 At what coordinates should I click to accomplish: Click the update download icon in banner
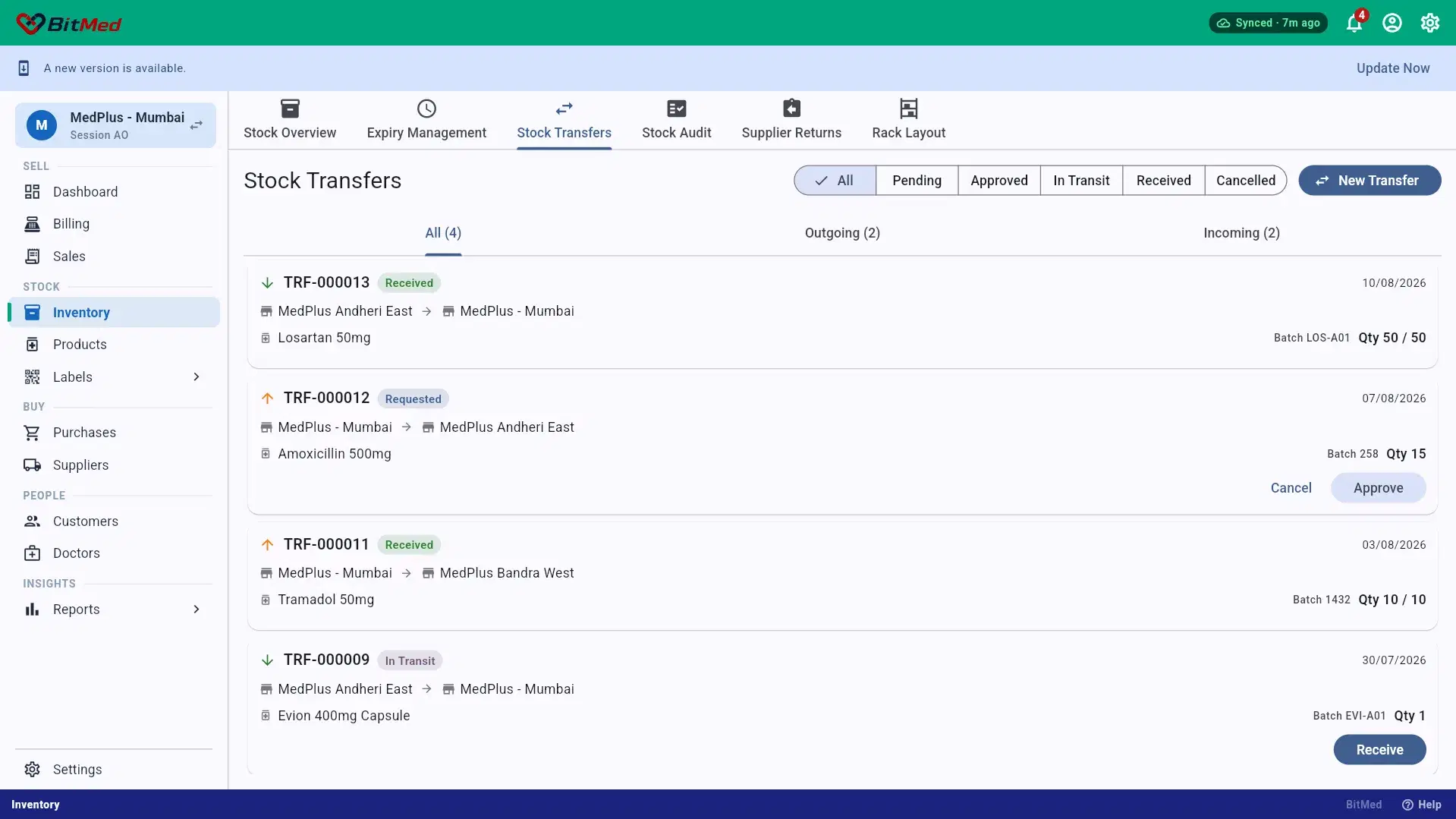(x=24, y=68)
